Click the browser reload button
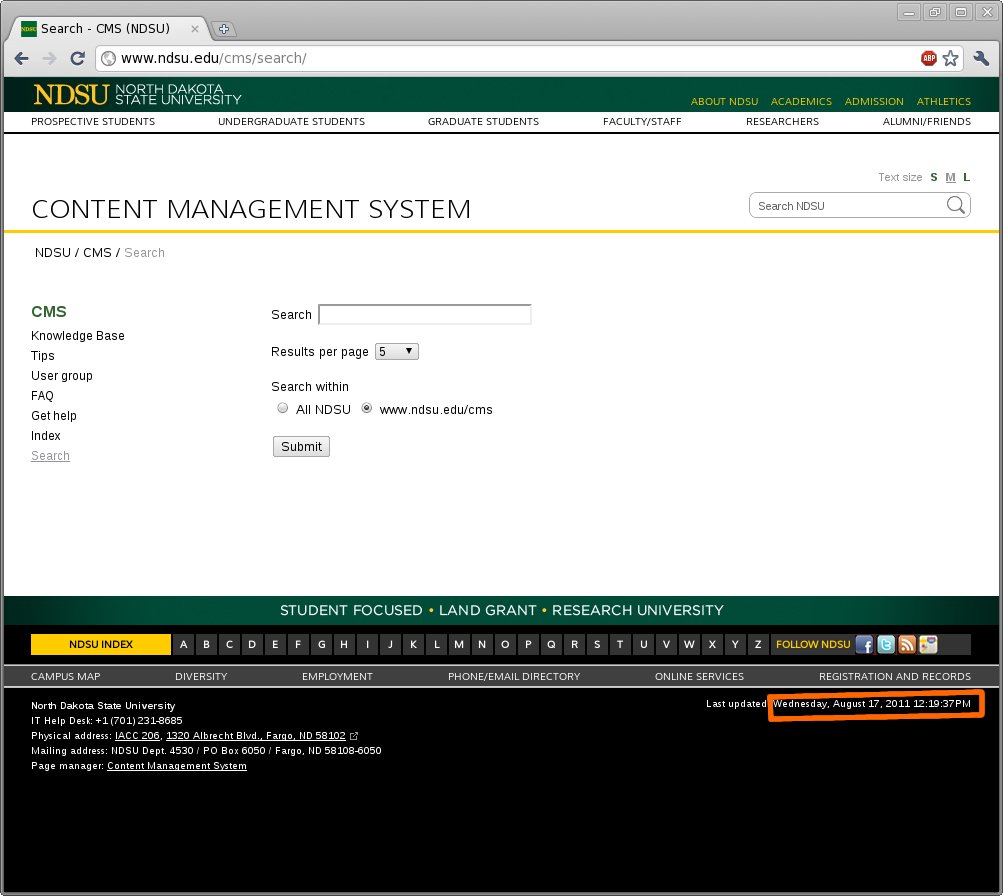 pos(76,58)
